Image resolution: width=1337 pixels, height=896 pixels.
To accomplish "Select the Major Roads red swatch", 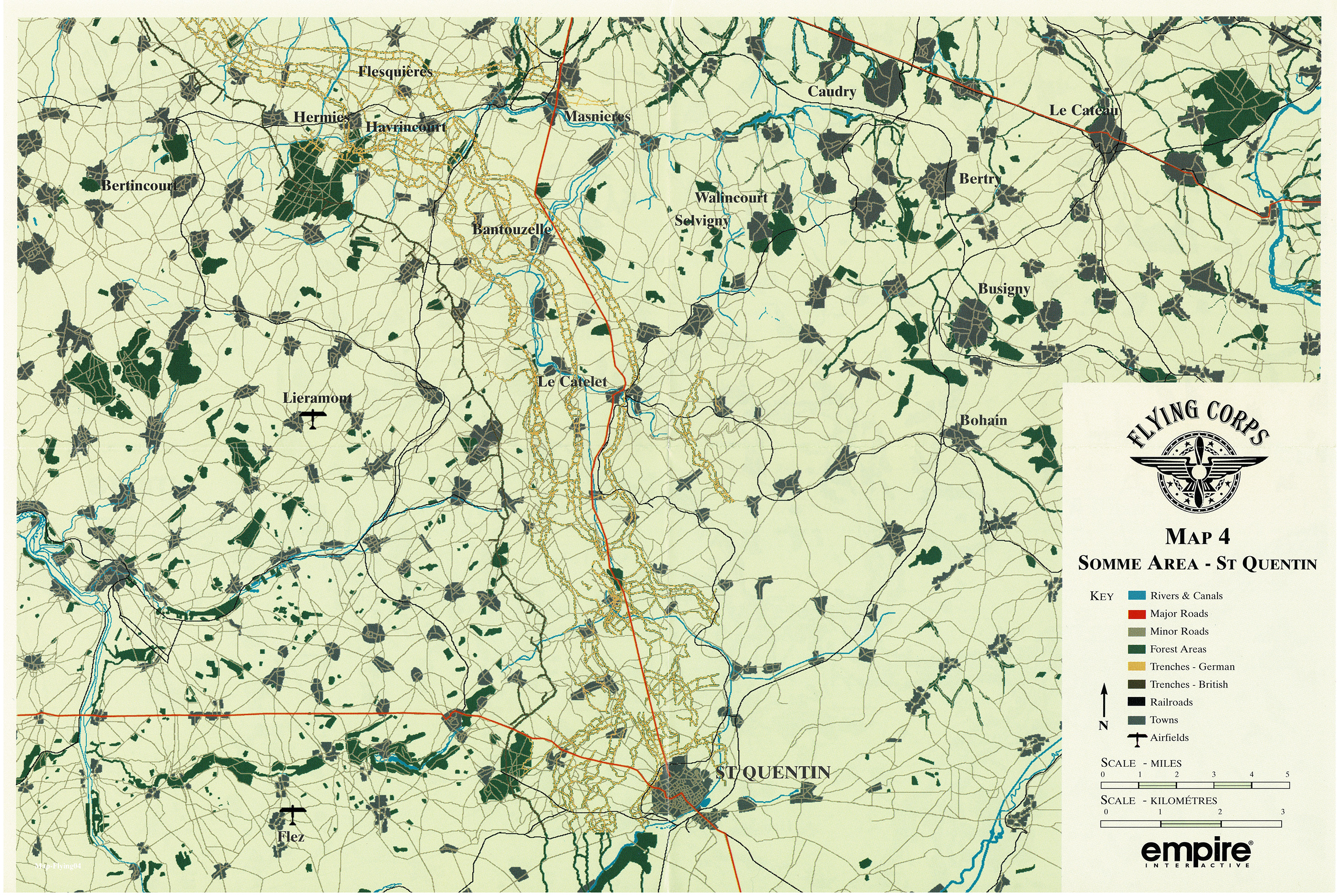I will [1137, 614].
